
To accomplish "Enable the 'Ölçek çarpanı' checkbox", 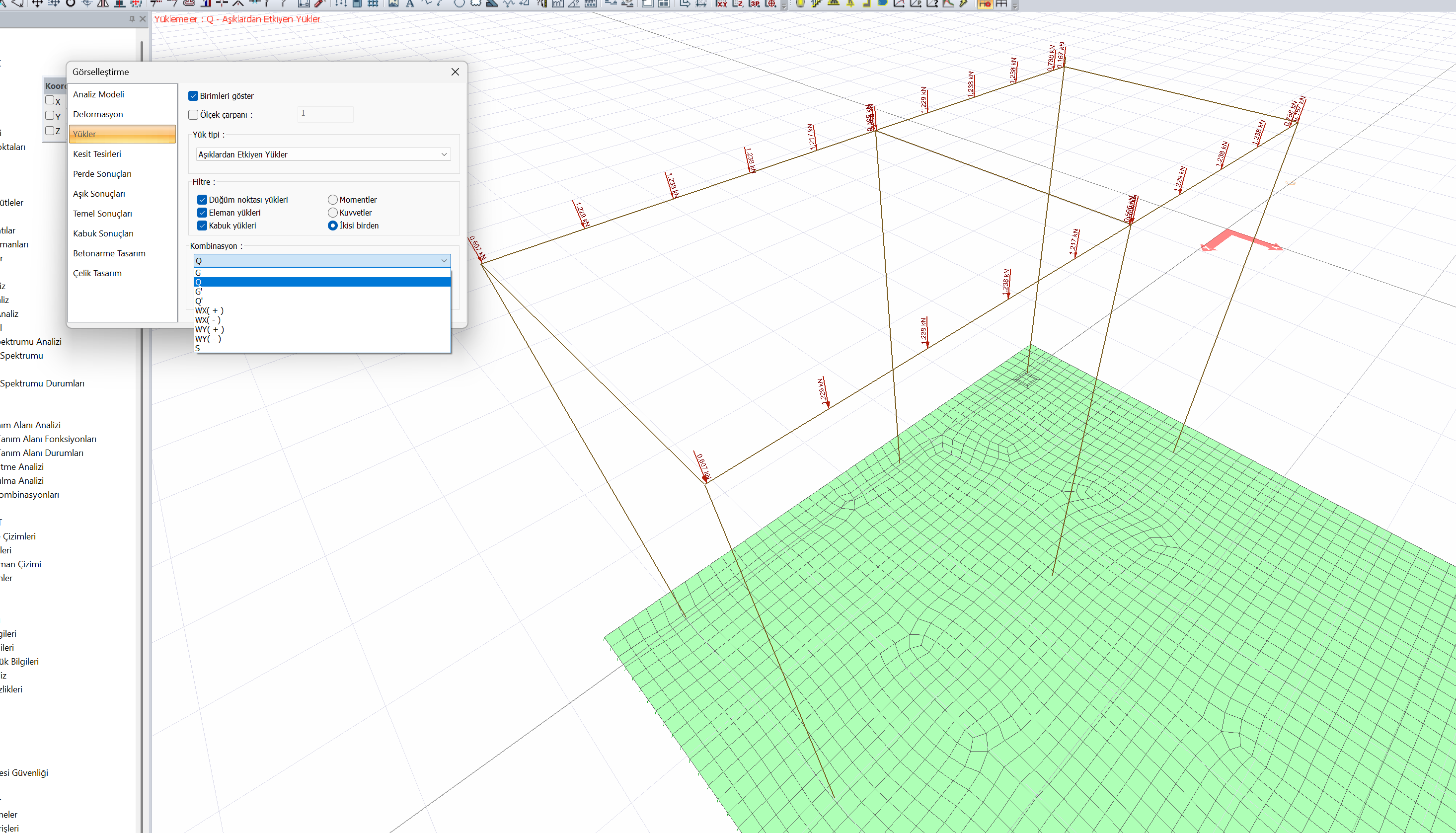I will (193, 114).
